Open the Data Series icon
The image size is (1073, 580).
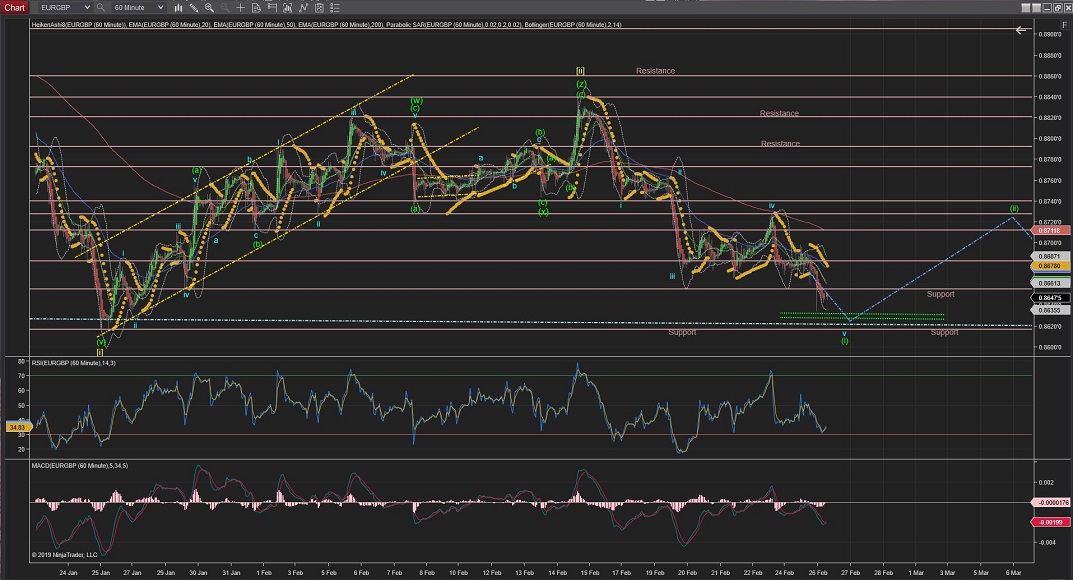(287, 8)
